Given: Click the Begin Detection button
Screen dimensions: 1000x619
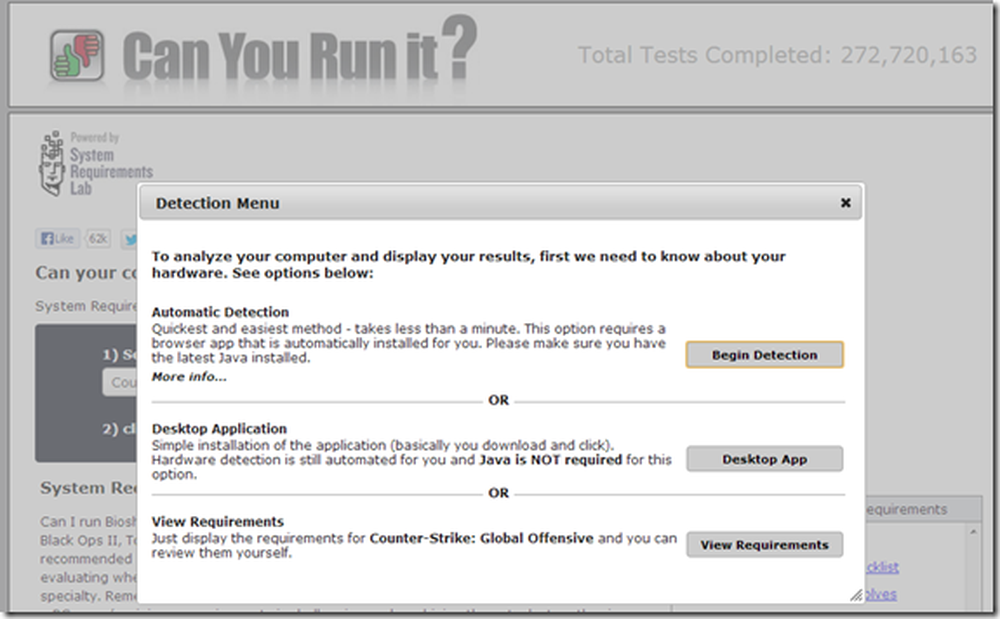Looking at the screenshot, I should click(x=765, y=355).
